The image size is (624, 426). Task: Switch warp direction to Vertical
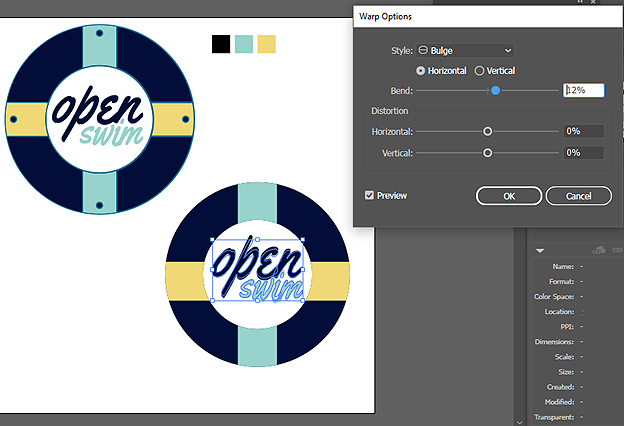click(x=480, y=71)
